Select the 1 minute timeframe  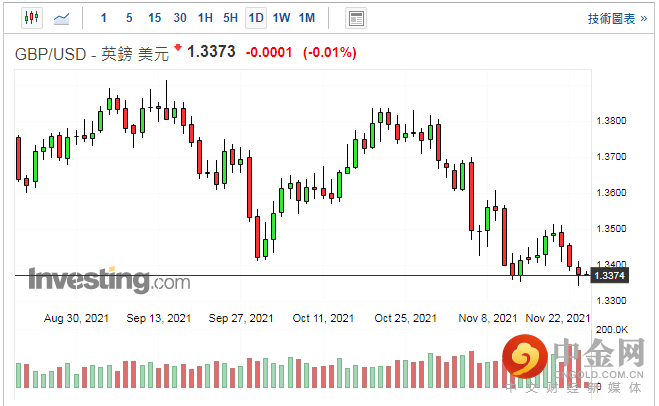104,18
